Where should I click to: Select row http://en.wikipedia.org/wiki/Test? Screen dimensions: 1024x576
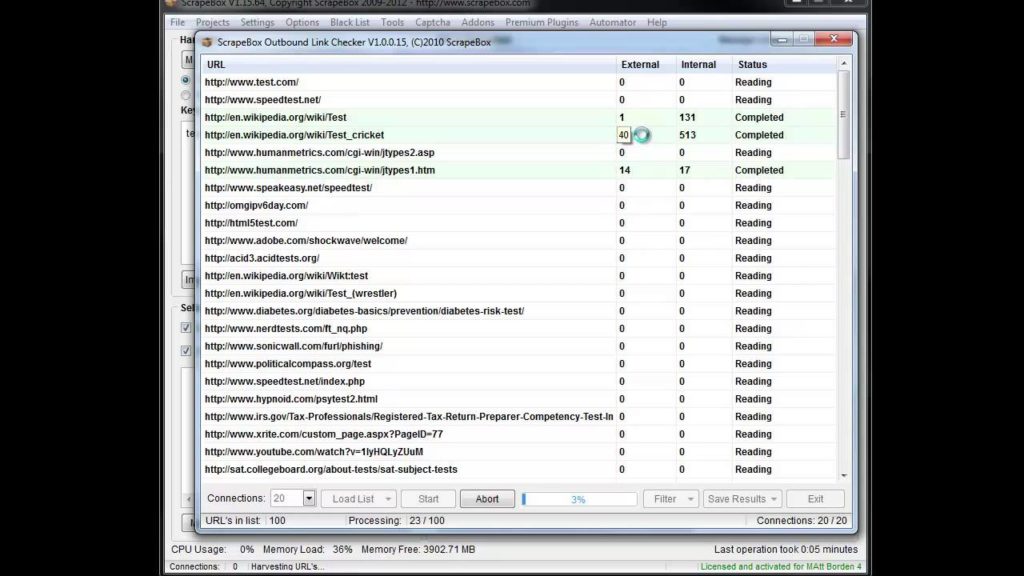coord(519,118)
